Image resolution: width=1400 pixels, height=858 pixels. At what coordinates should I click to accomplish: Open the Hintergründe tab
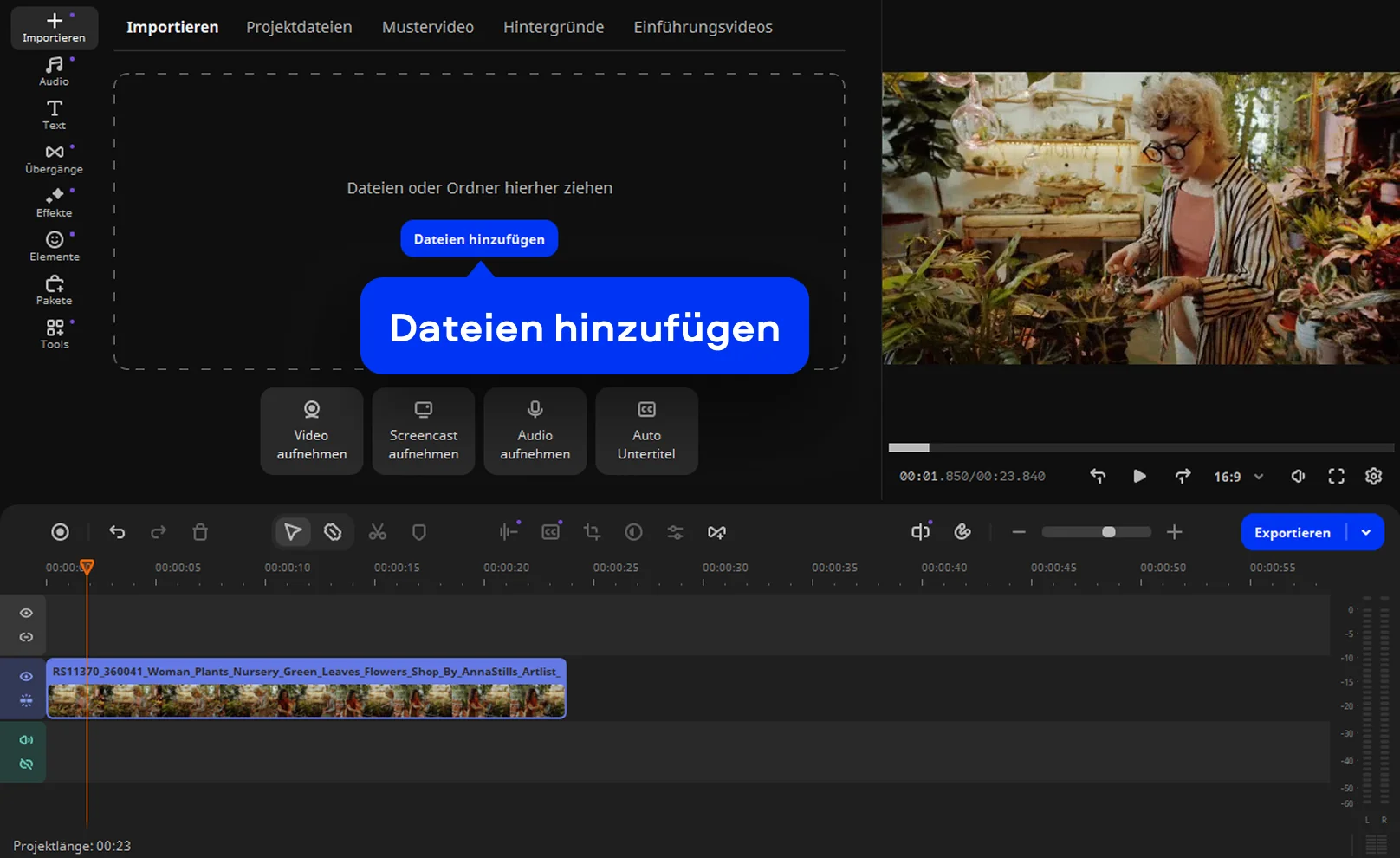553,27
